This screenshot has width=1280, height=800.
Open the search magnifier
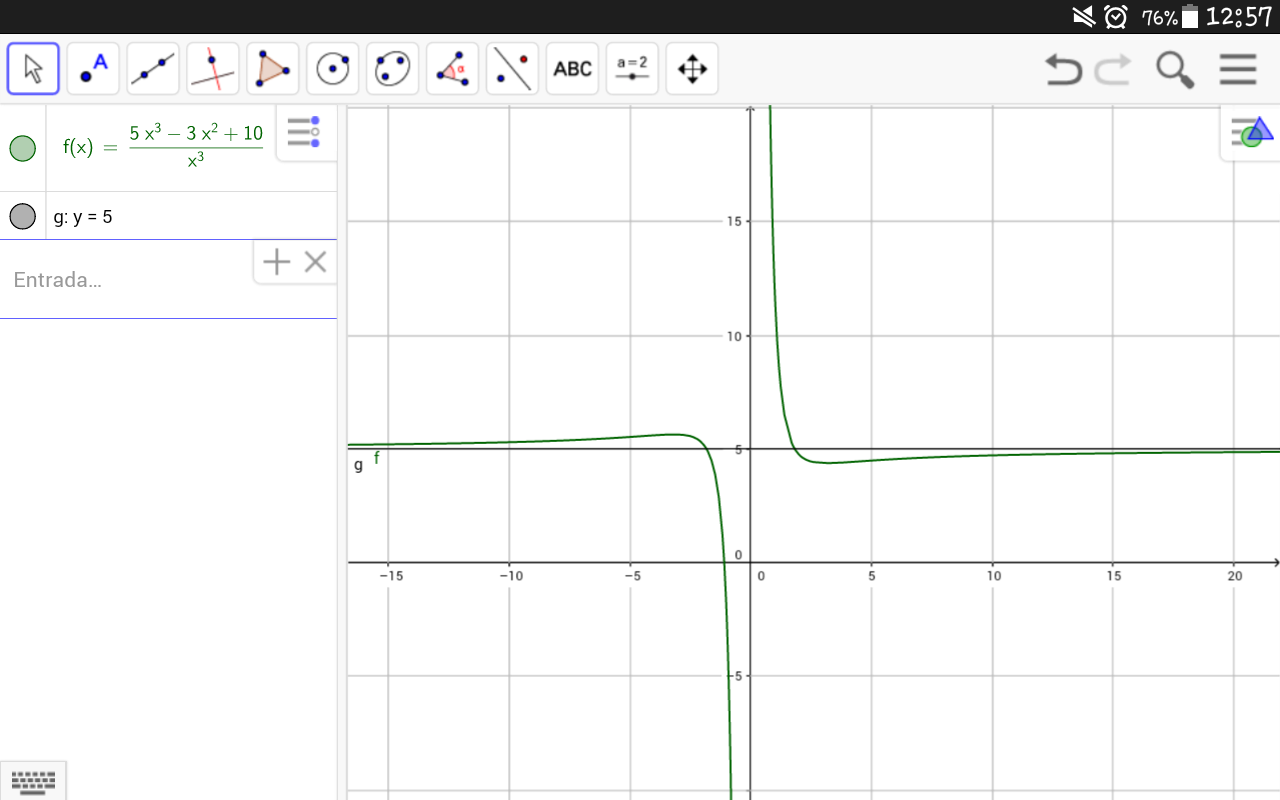(1174, 69)
